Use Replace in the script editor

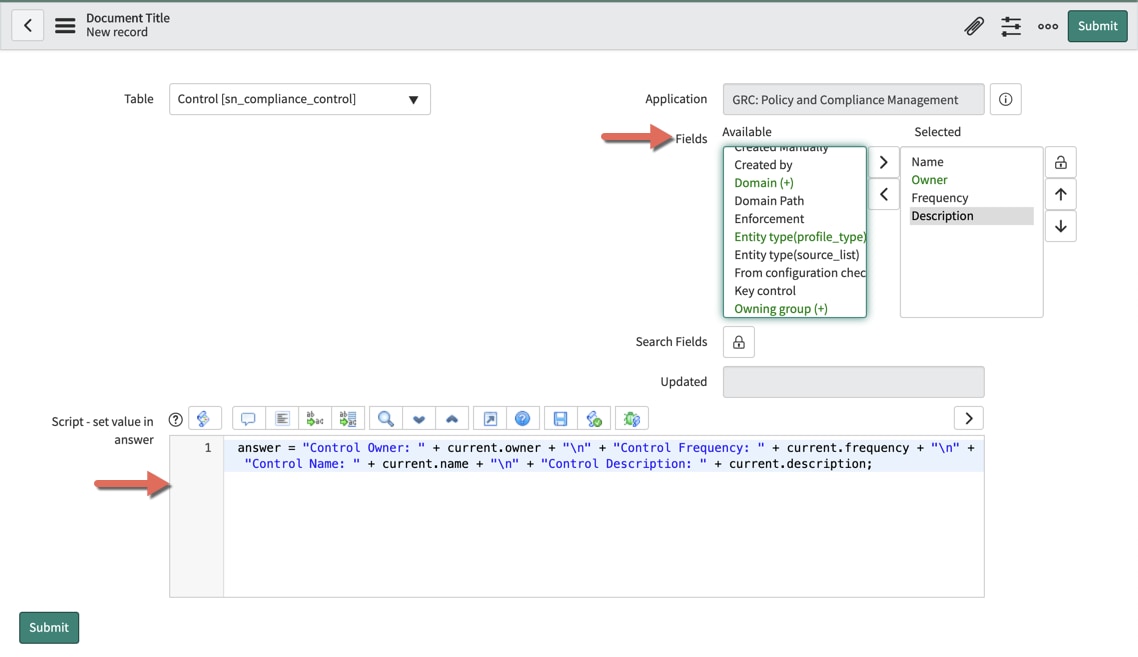[x=315, y=418]
